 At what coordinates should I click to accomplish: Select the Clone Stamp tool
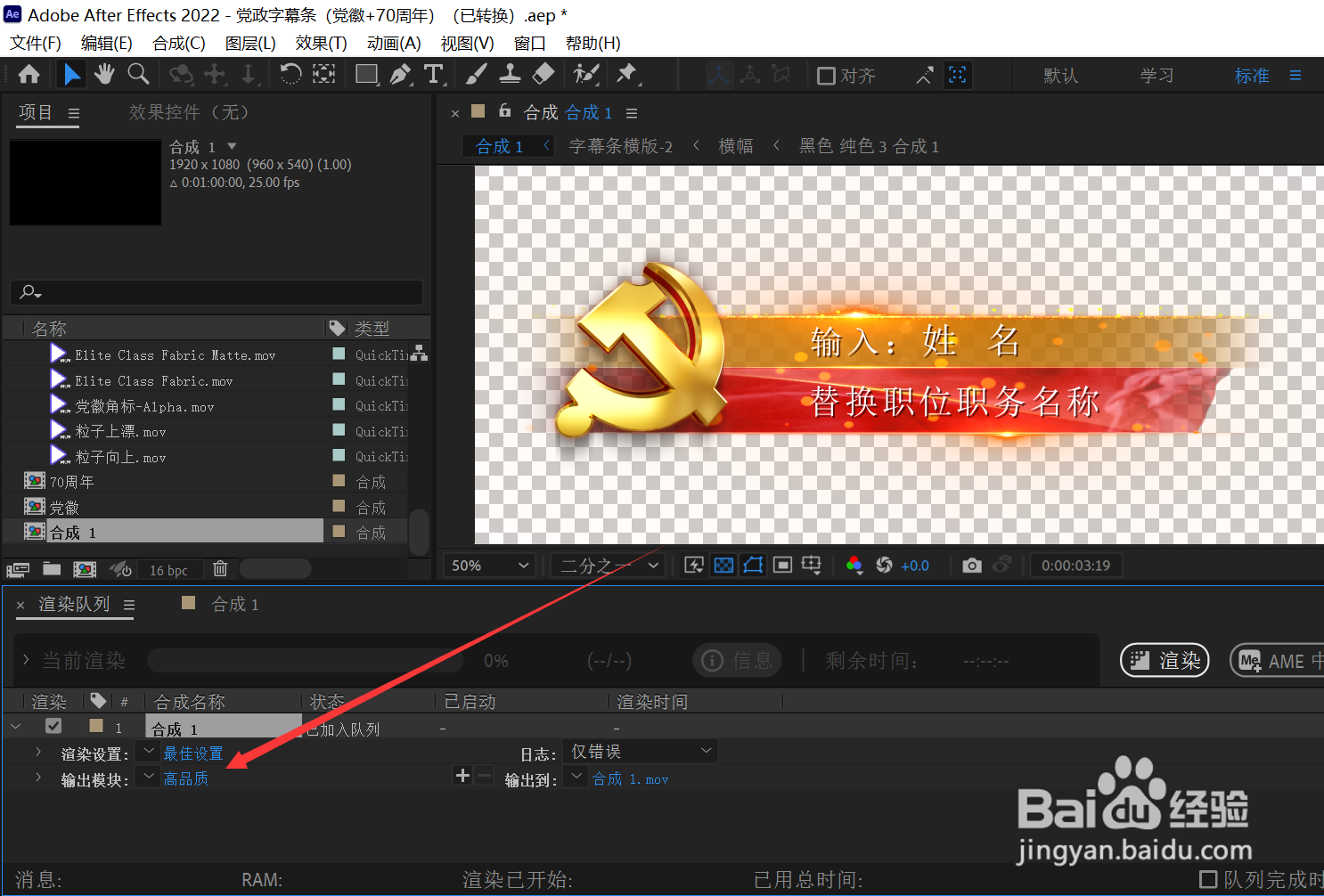(510, 75)
